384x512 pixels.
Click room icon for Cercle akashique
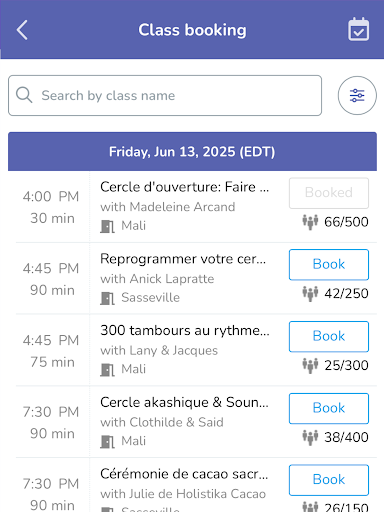coord(107,441)
